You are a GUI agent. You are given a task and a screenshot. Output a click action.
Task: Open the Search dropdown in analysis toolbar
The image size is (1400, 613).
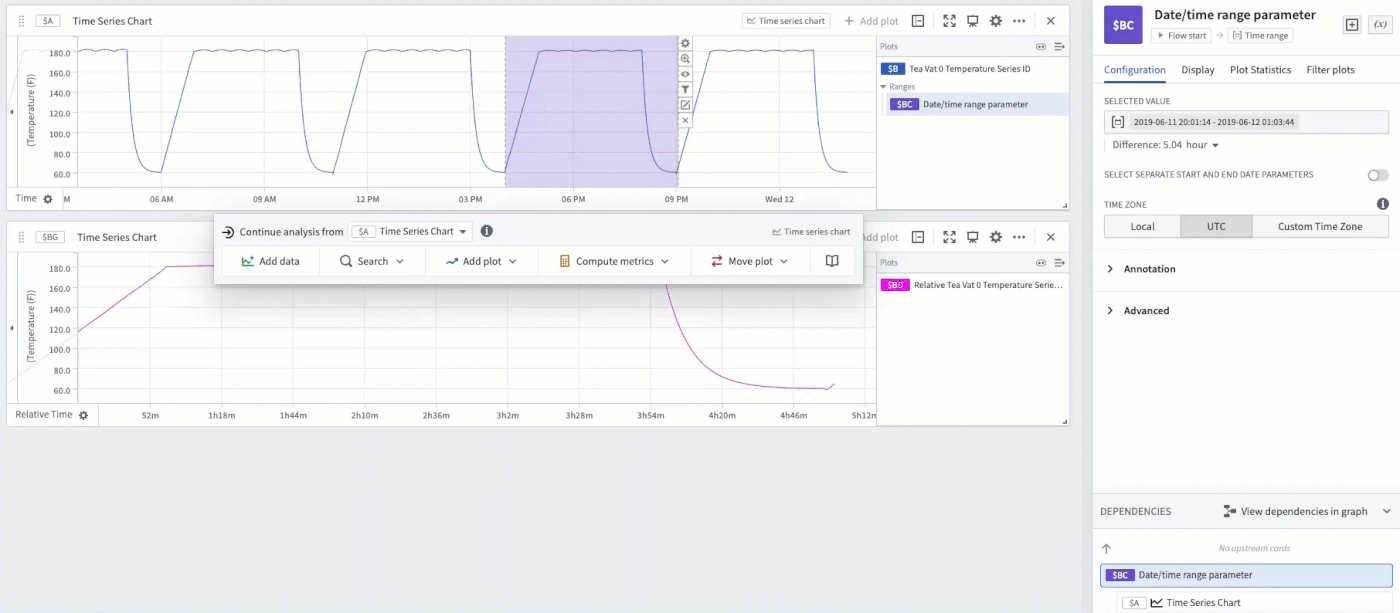tap(372, 261)
